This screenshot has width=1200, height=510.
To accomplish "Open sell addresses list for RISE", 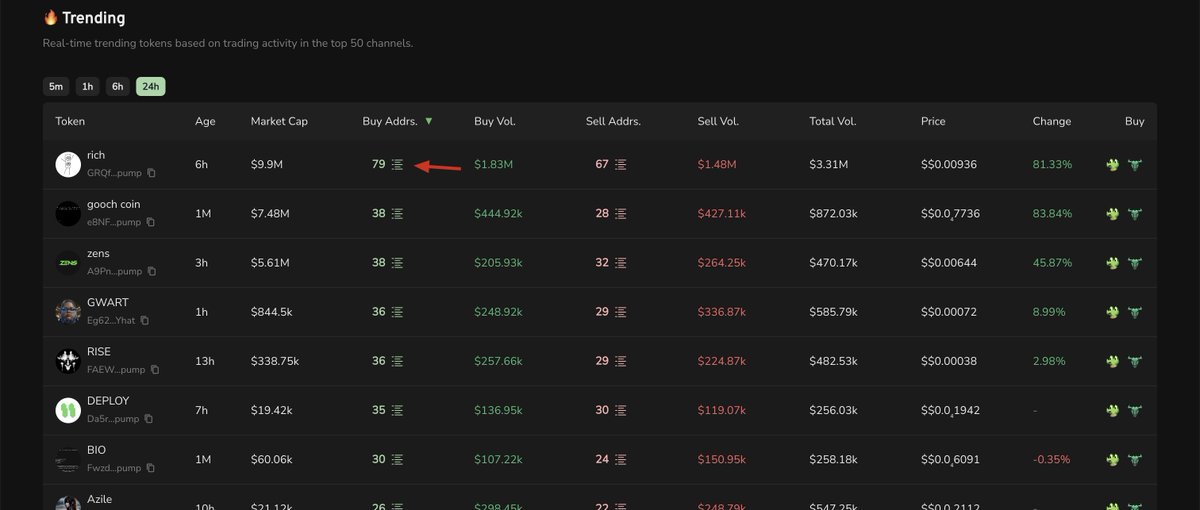I will [621, 361].
